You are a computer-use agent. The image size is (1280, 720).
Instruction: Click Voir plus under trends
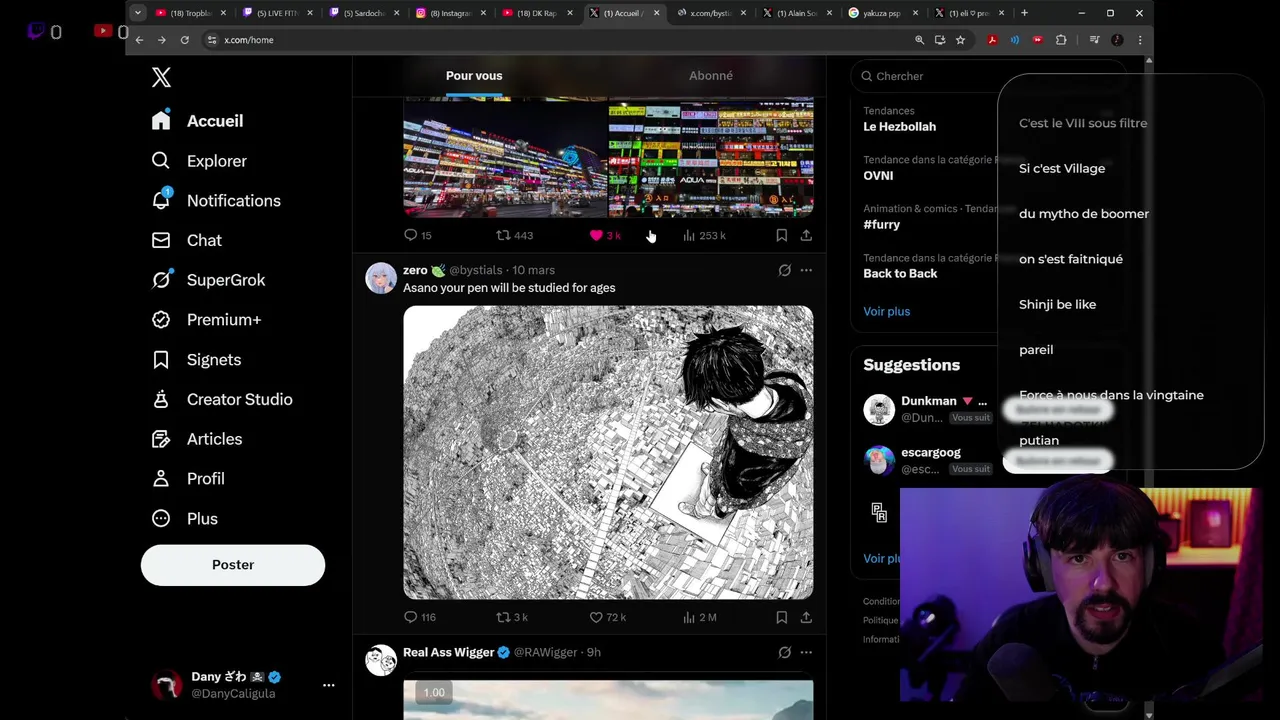887,311
